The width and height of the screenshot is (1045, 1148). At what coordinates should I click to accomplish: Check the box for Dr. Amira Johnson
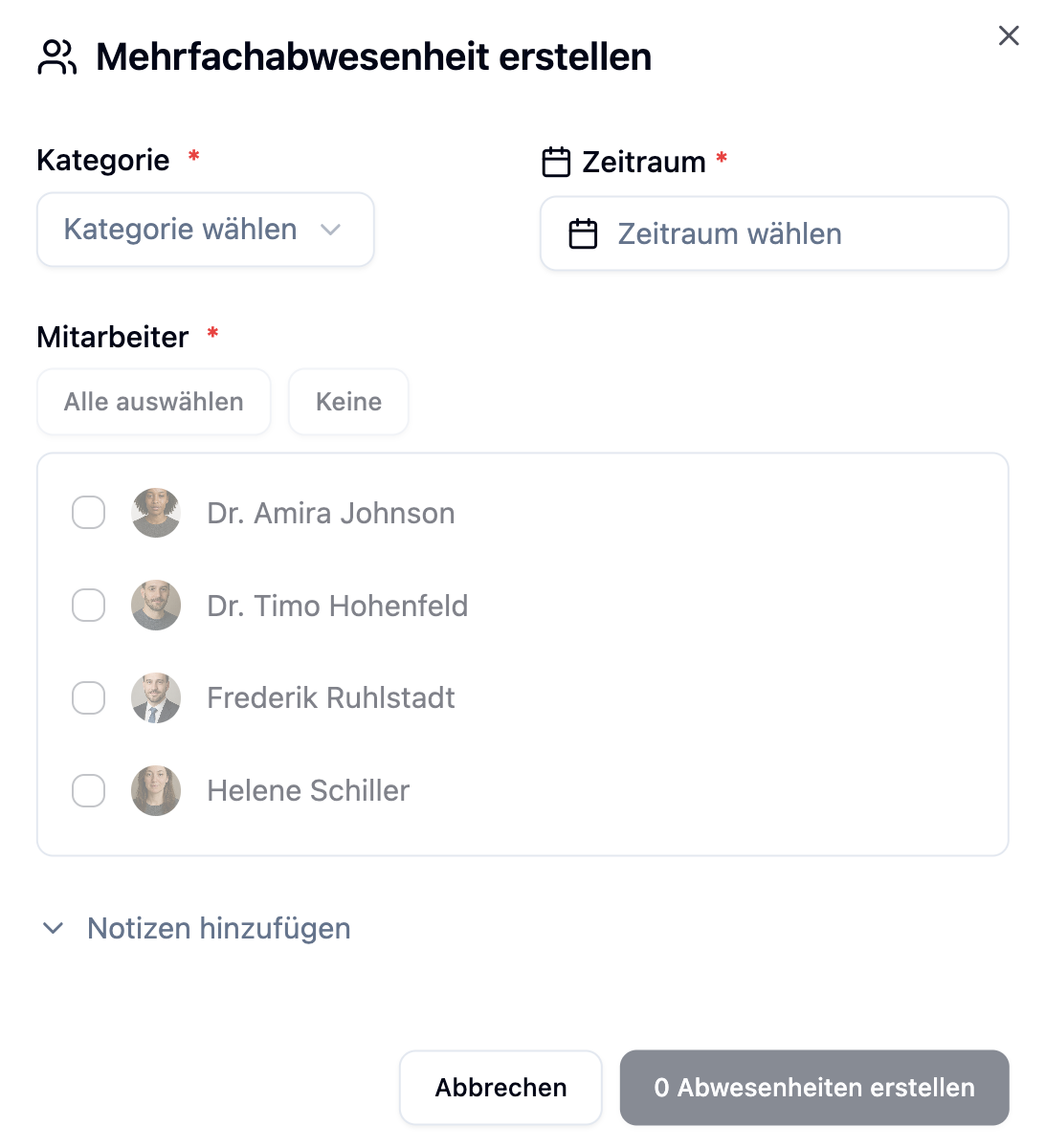click(89, 513)
